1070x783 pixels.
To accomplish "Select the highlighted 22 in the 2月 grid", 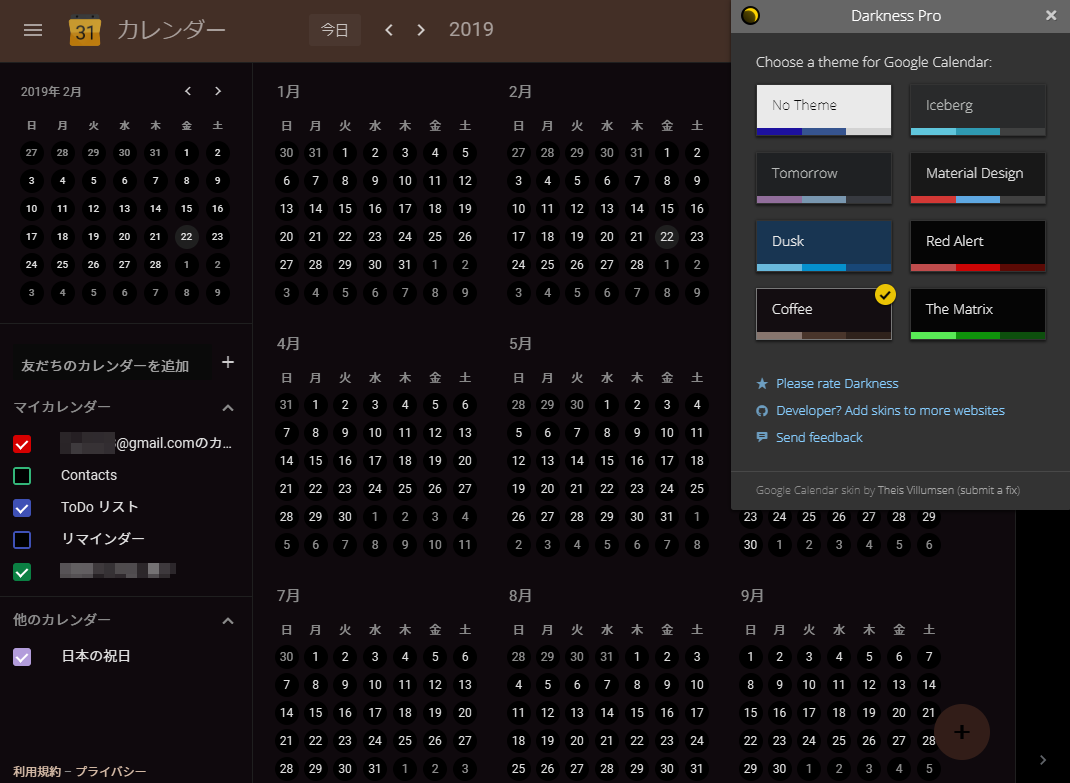I will point(667,237).
